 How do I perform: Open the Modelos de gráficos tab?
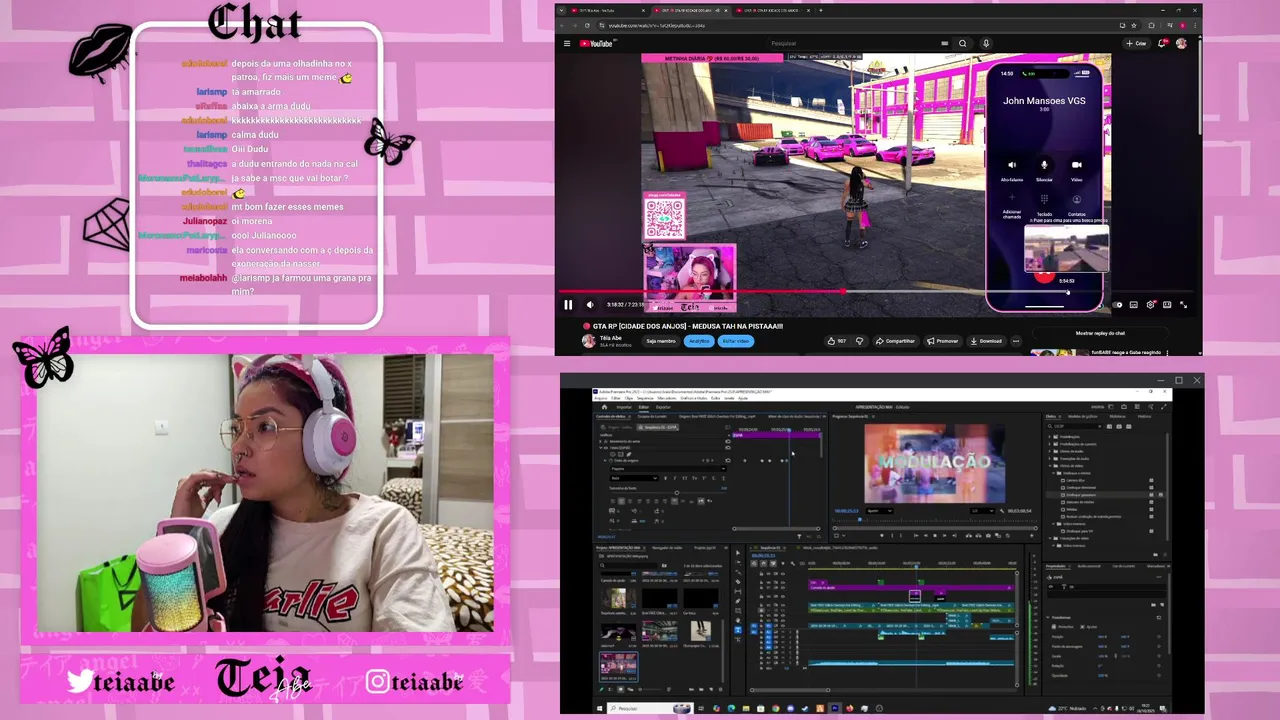1082,416
